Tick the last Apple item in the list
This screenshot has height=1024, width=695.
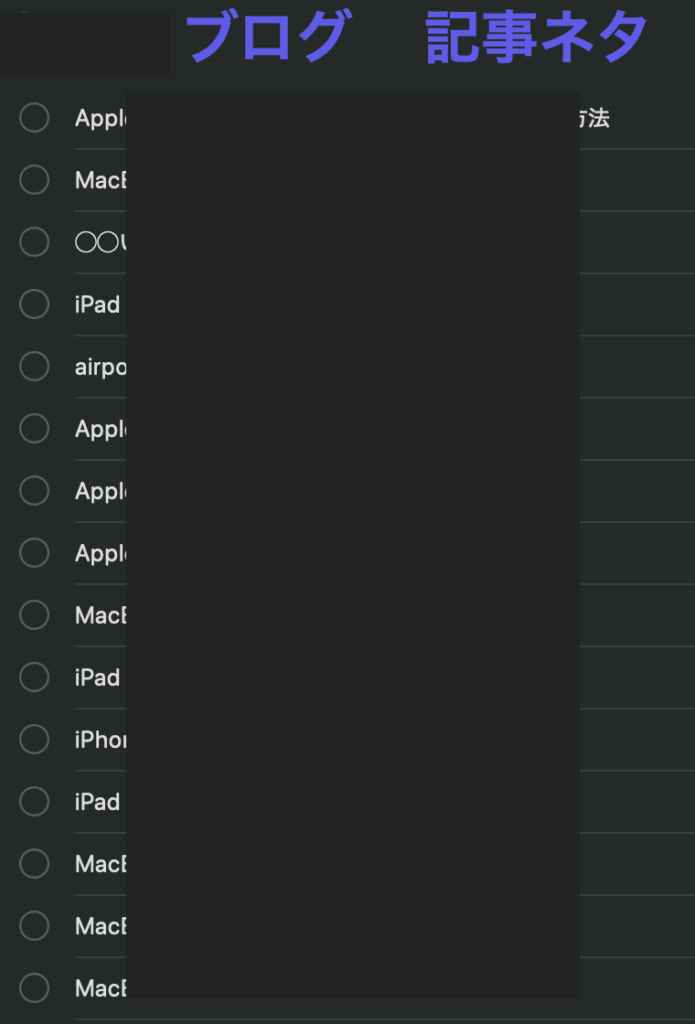pos(35,553)
